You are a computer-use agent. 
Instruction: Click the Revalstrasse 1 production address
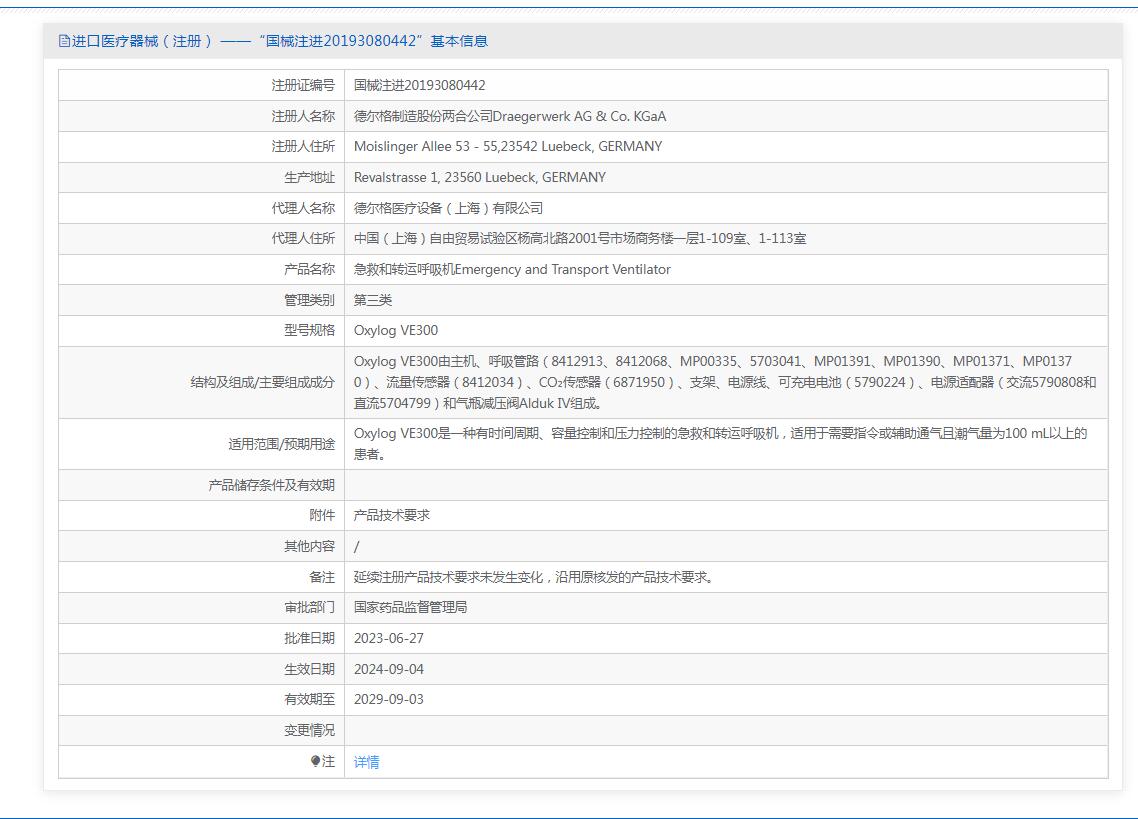(x=479, y=177)
